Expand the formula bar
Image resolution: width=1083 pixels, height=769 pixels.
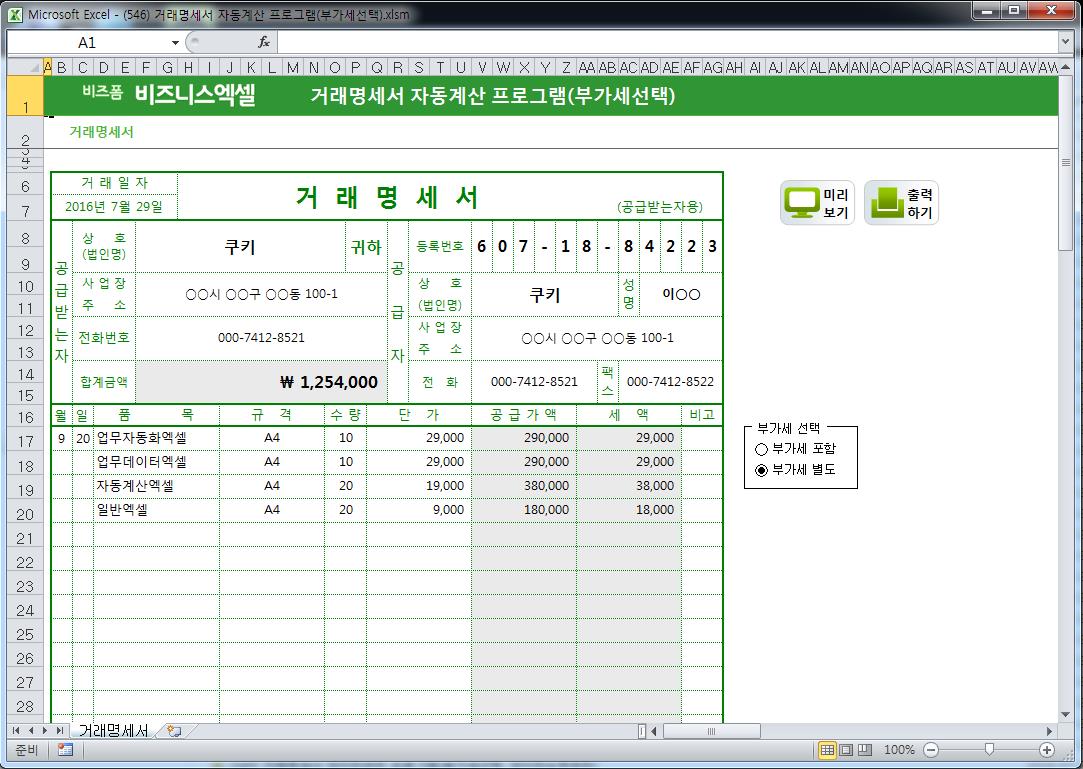pyautogui.click(x=1065, y=43)
